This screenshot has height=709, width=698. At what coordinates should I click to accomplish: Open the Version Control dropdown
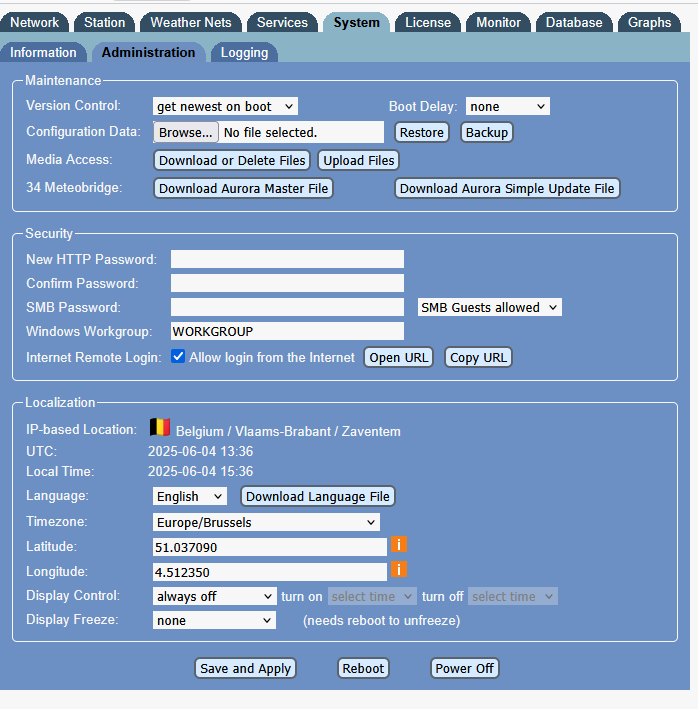[225, 106]
